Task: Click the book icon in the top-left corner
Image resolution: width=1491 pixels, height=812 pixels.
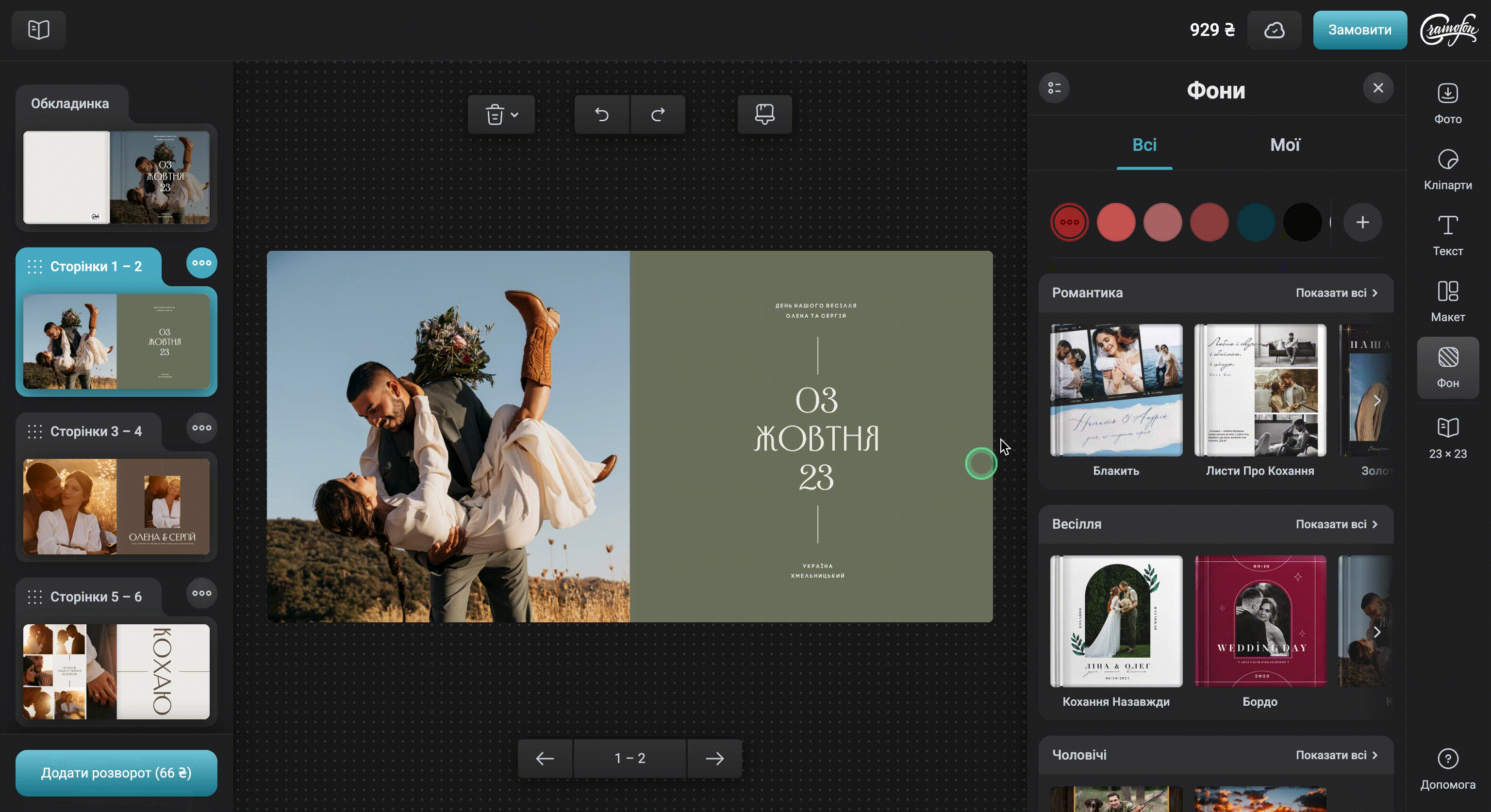Action: 39,30
